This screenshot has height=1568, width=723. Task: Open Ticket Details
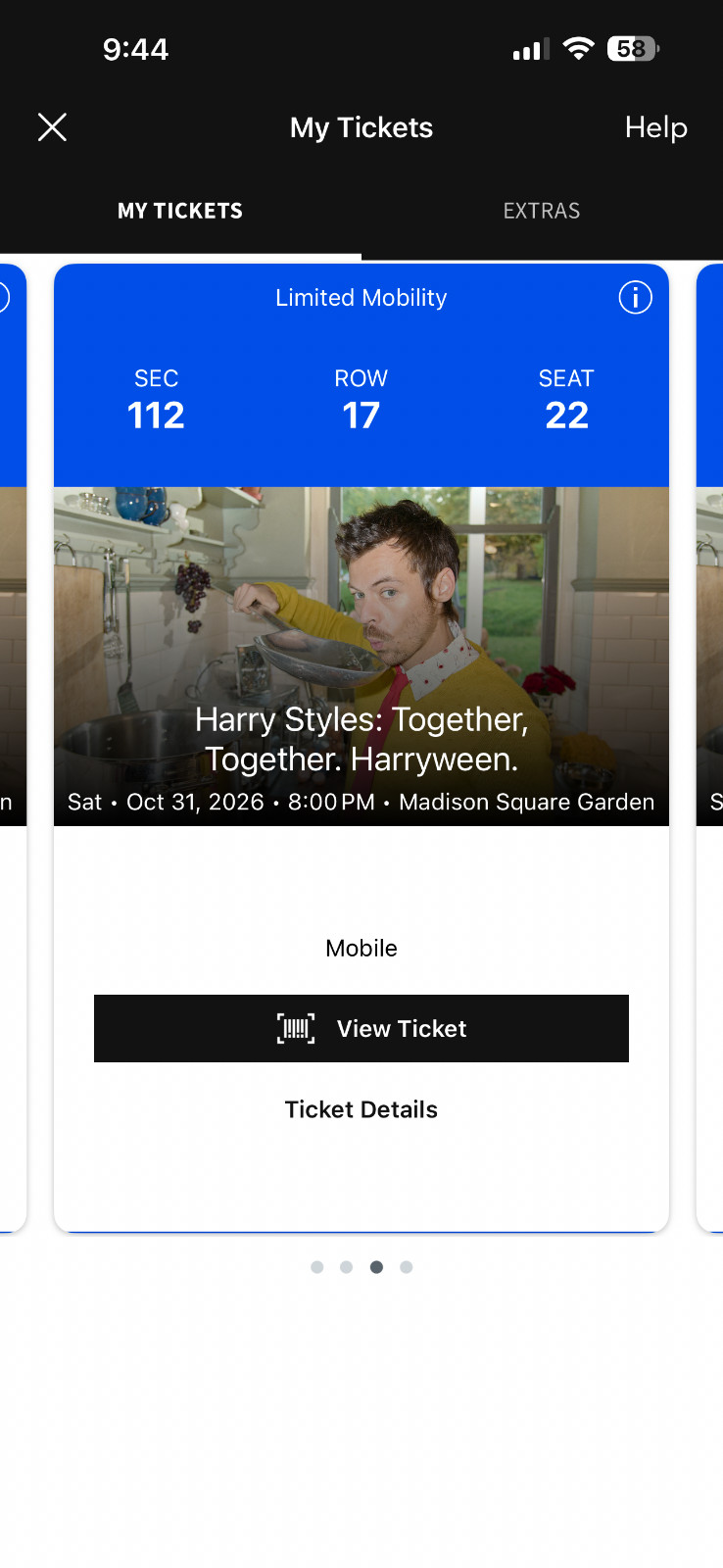[x=361, y=1109]
